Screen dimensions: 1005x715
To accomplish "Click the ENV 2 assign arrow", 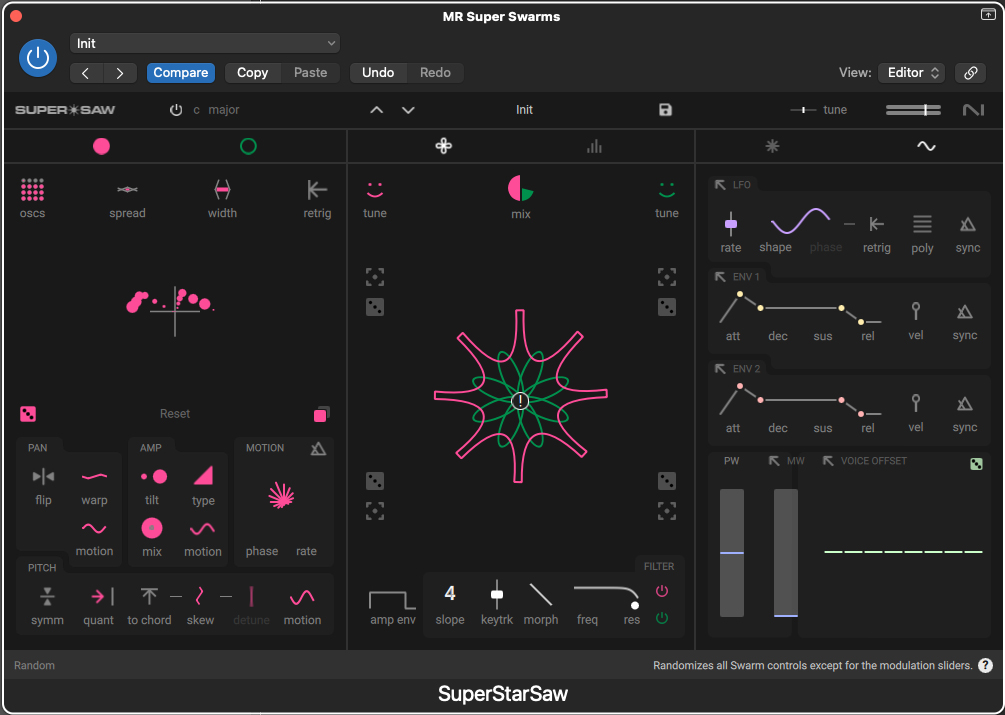I will pos(720,368).
